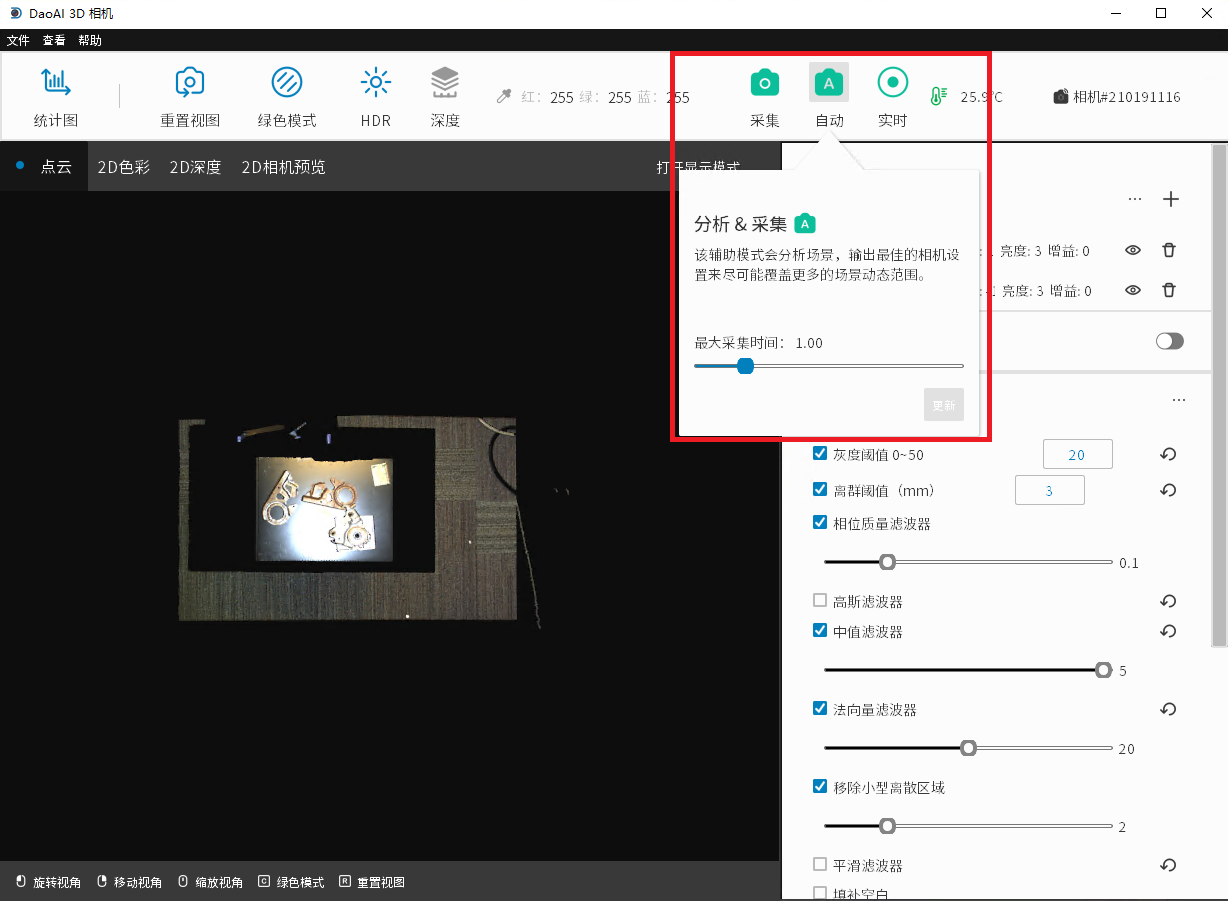Click the 最大采集时间 slider handle

[x=745, y=366]
